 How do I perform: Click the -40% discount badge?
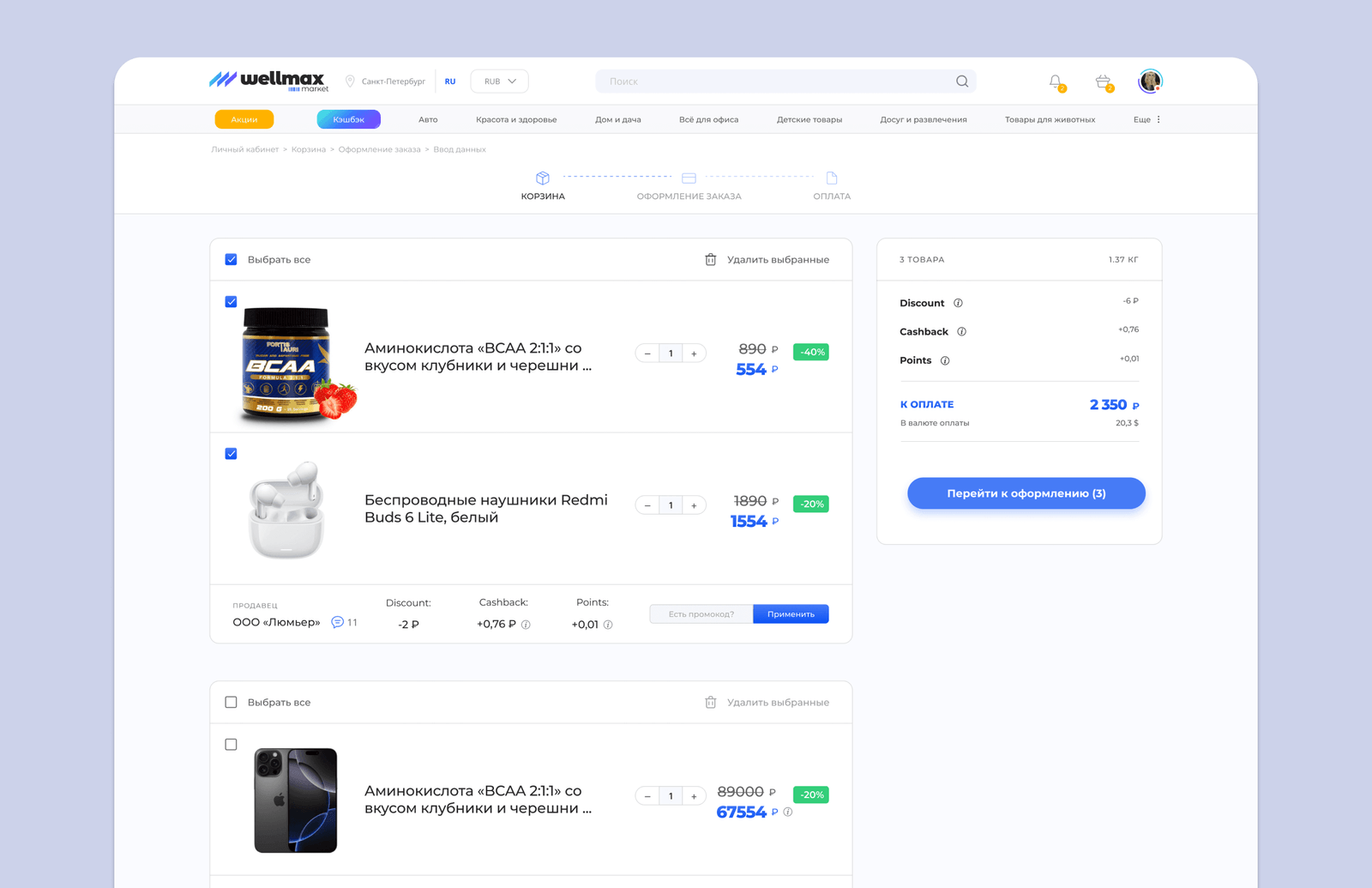click(x=811, y=352)
